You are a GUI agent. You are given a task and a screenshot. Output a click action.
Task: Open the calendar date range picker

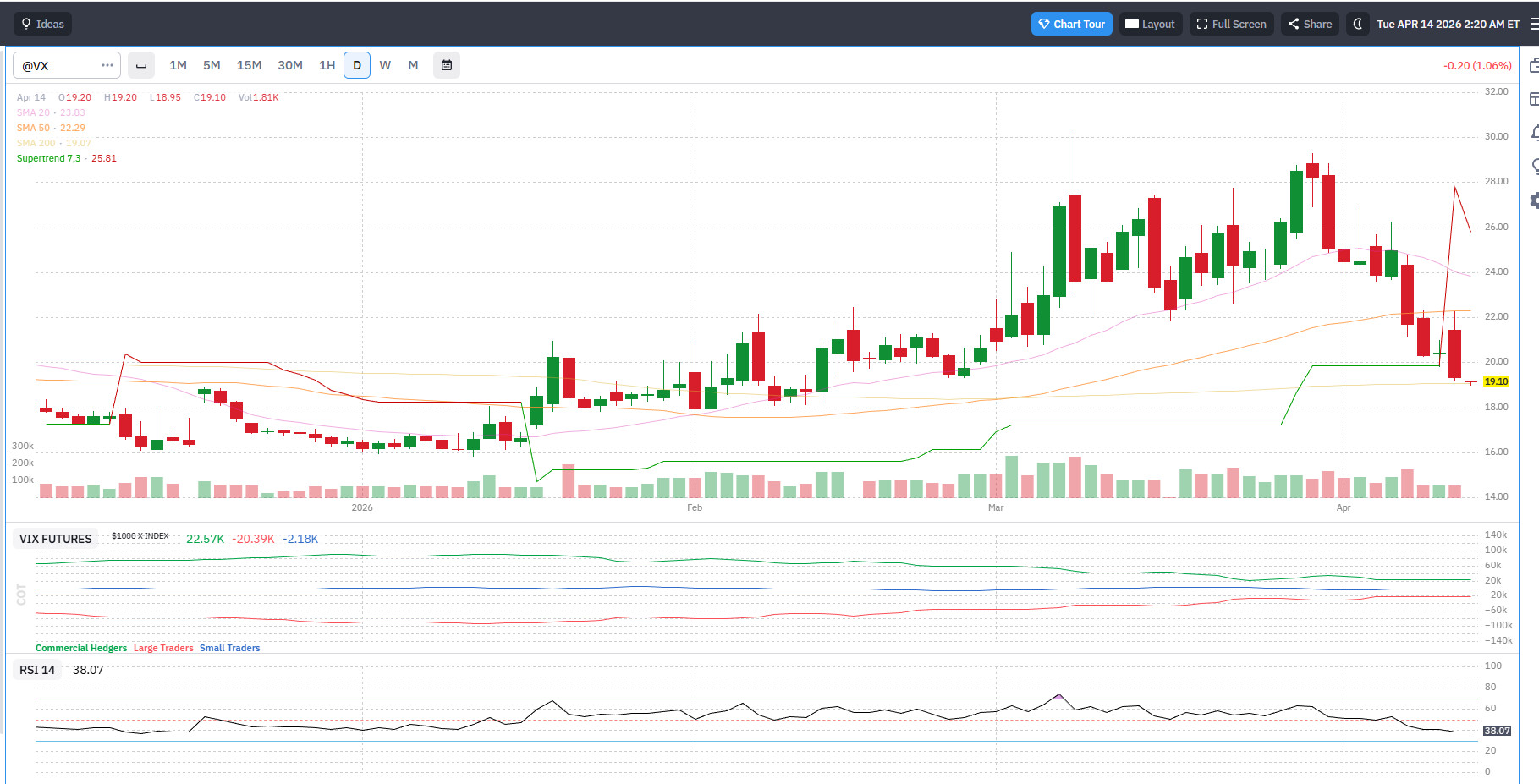447,65
